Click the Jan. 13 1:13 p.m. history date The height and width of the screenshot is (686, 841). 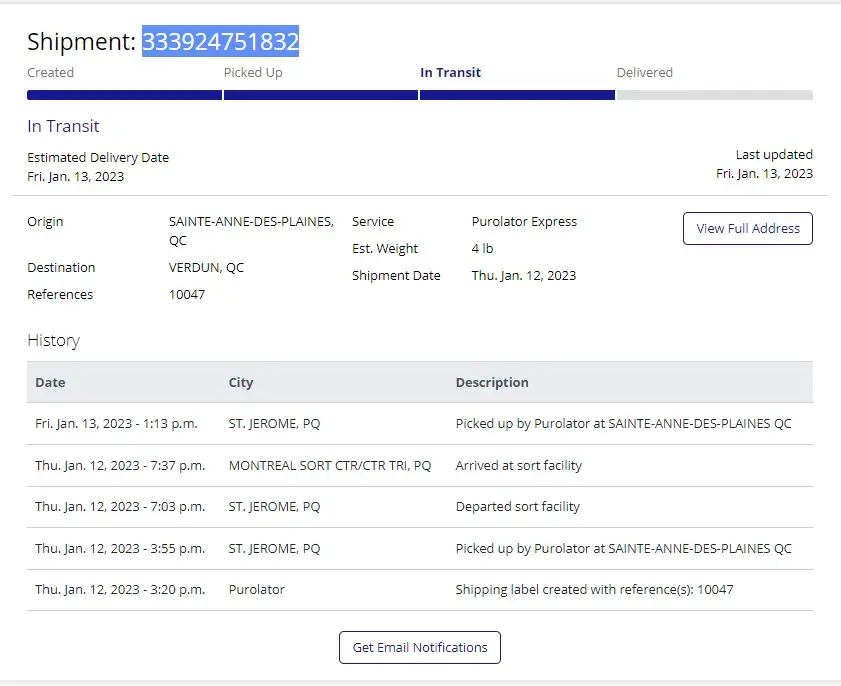point(116,424)
